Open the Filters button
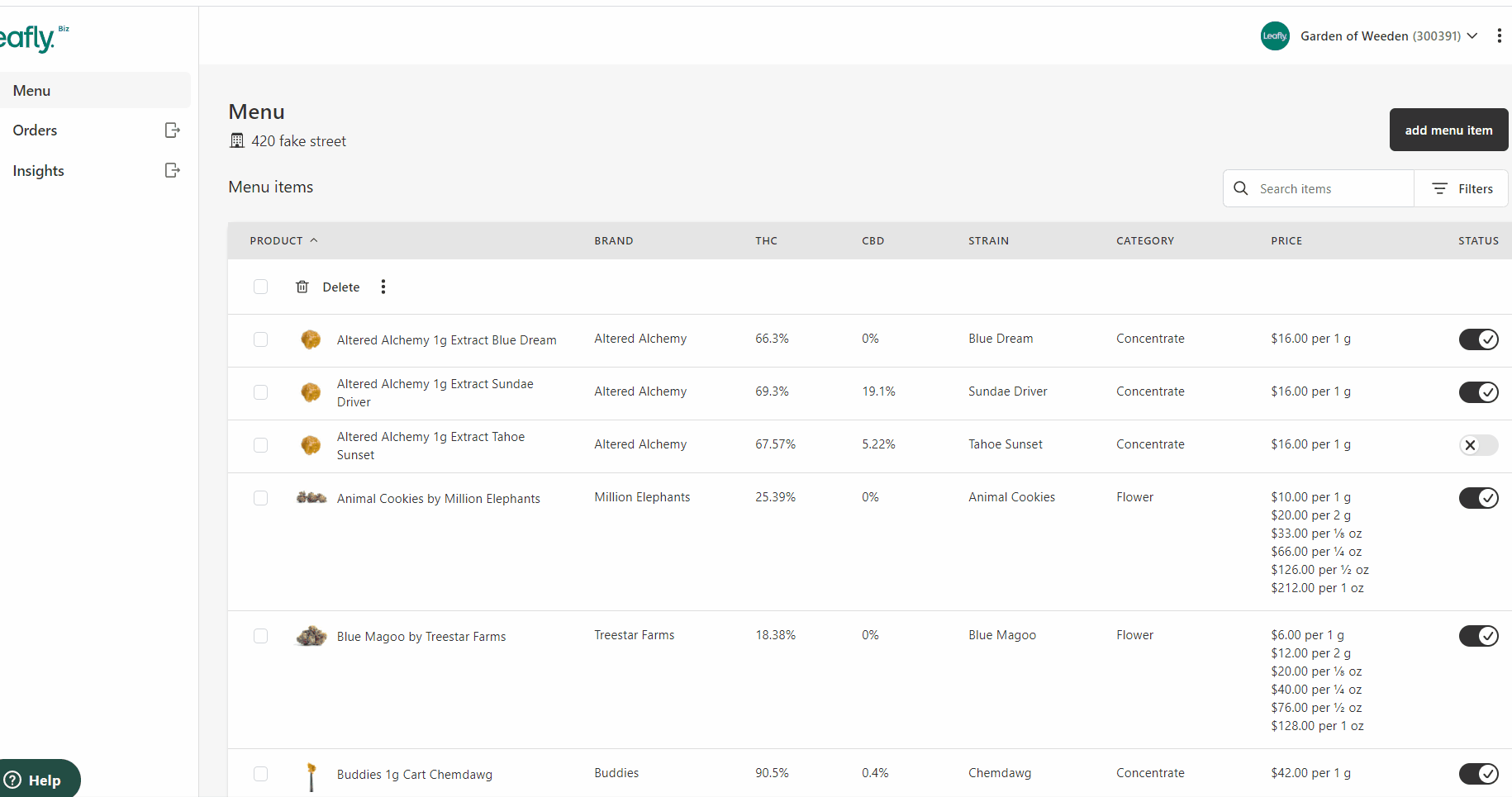This screenshot has height=797, width=1512. 1461,188
